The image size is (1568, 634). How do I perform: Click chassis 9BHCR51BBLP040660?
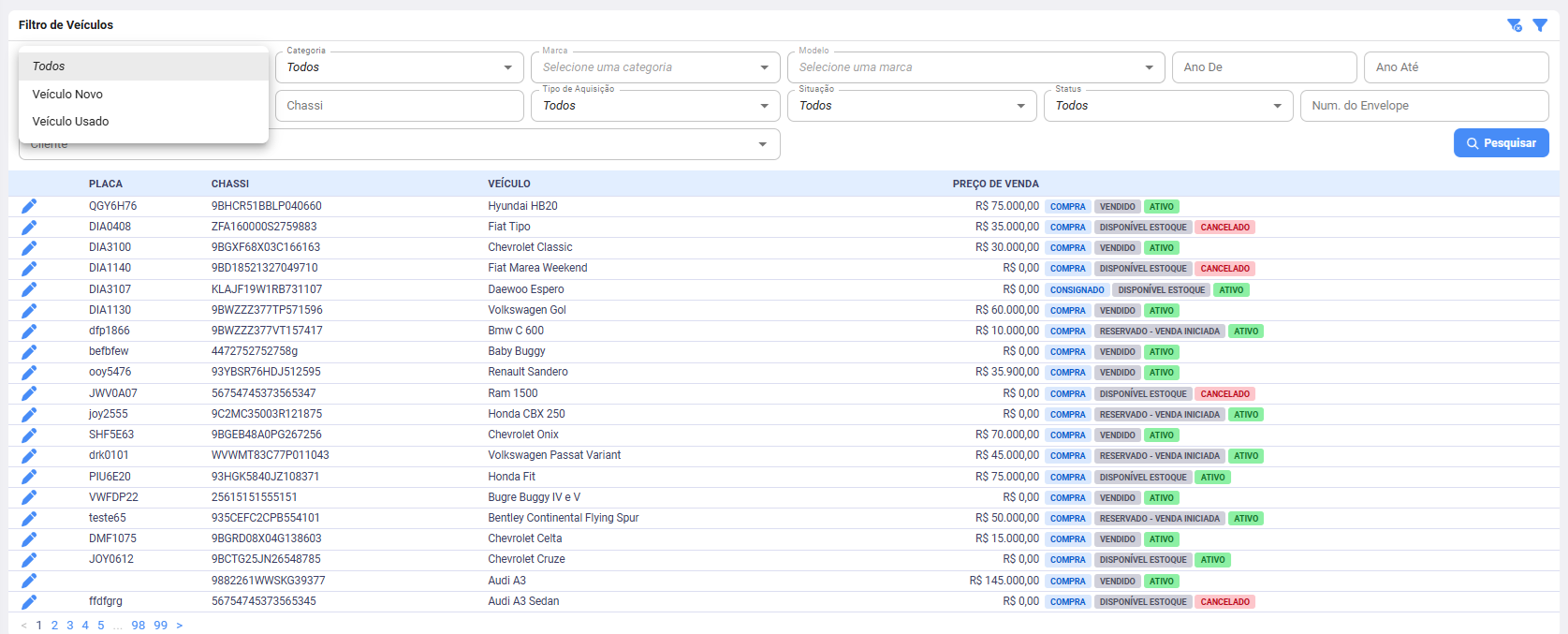pyautogui.click(x=267, y=206)
